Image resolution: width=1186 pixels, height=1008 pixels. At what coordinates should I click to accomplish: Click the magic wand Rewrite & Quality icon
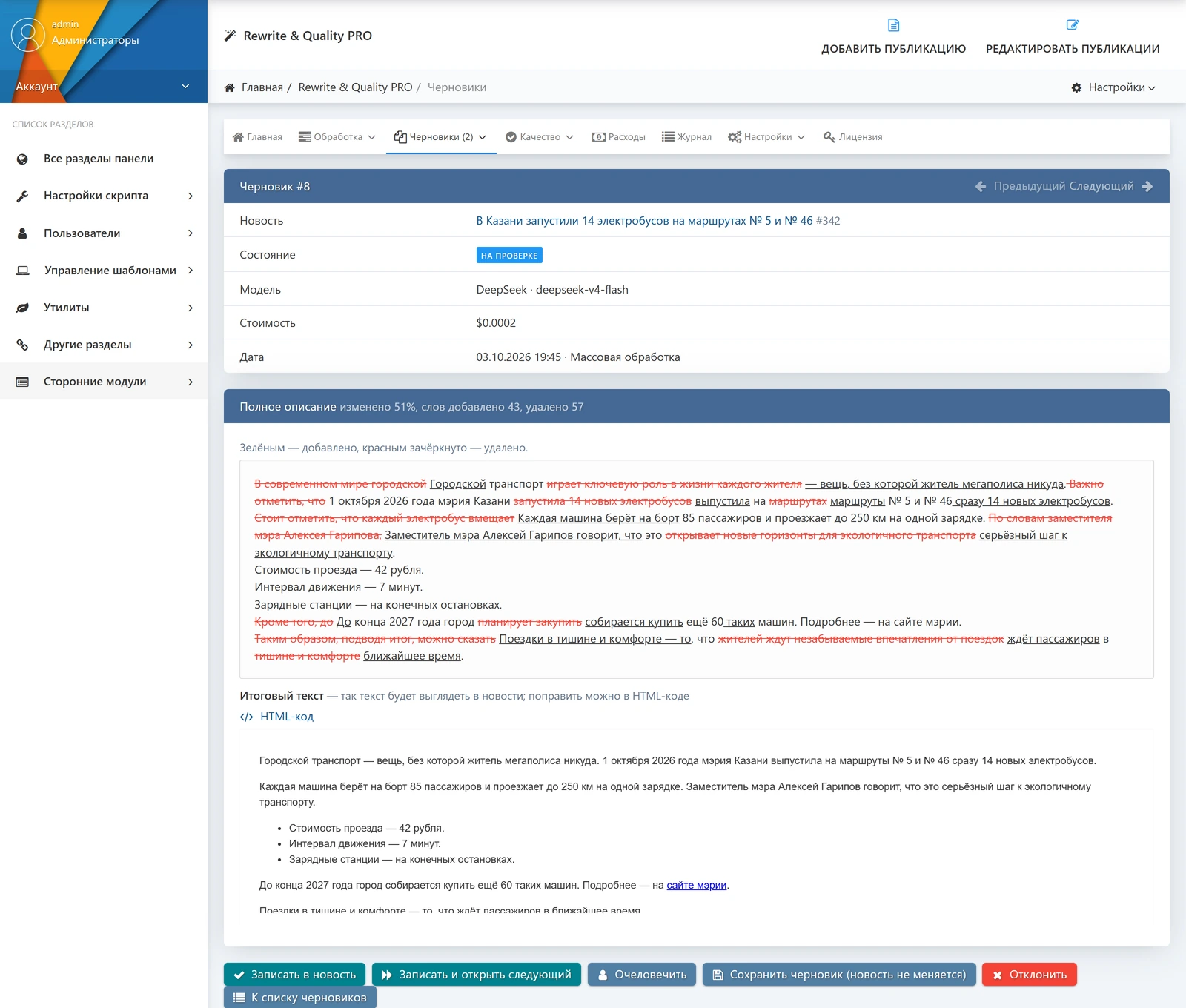[x=231, y=36]
